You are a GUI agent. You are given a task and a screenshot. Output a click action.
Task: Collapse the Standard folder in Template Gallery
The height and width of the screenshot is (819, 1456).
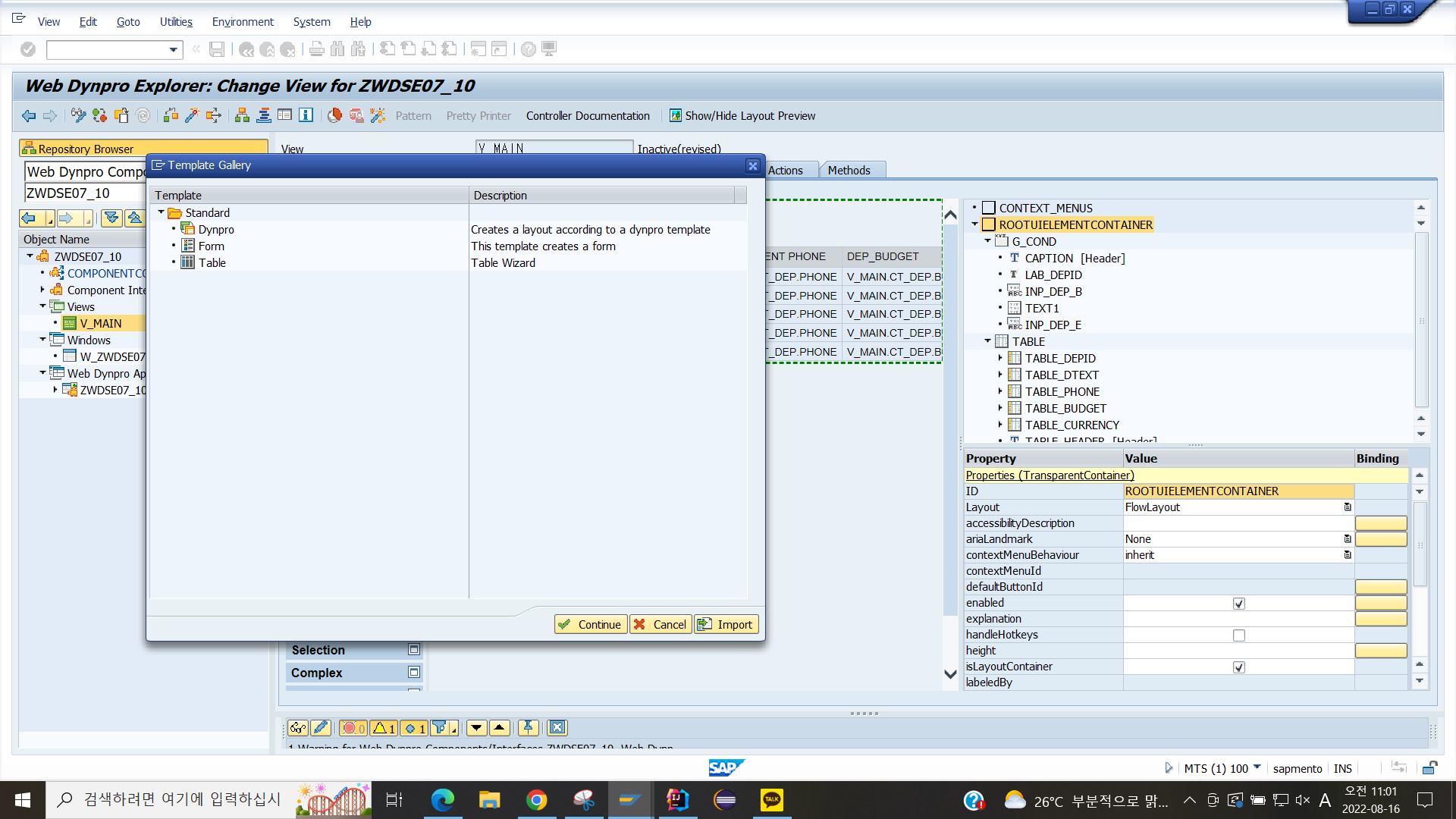point(161,213)
